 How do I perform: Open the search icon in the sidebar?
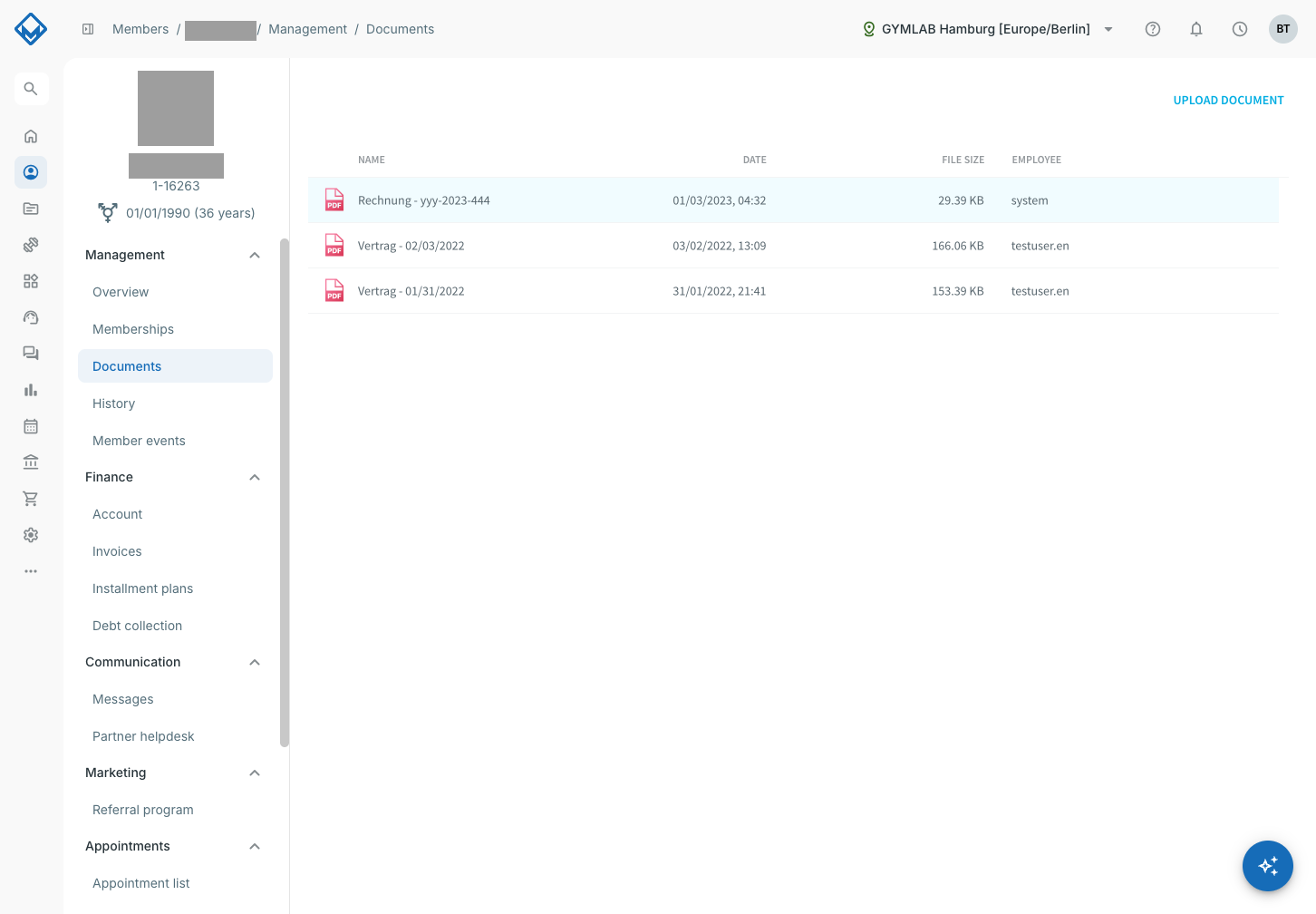31,89
